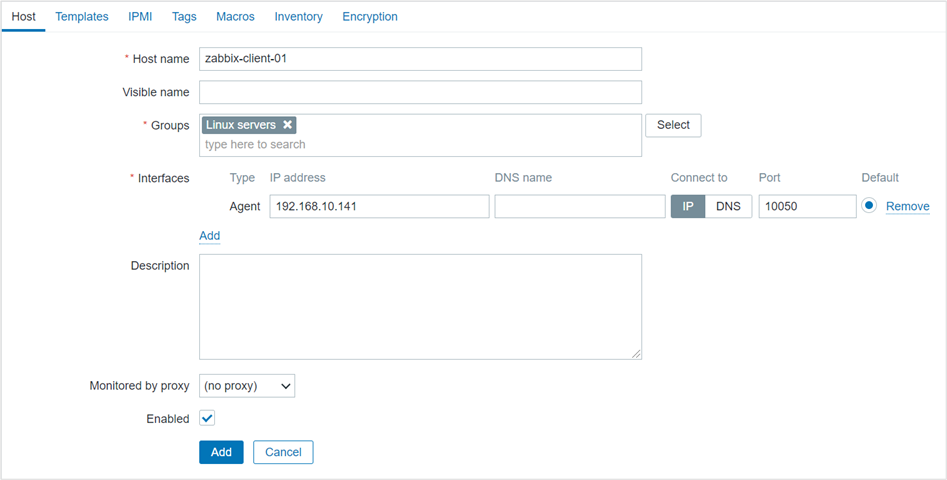
Task: Open the IPMI tab
Action: (x=140, y=17)
